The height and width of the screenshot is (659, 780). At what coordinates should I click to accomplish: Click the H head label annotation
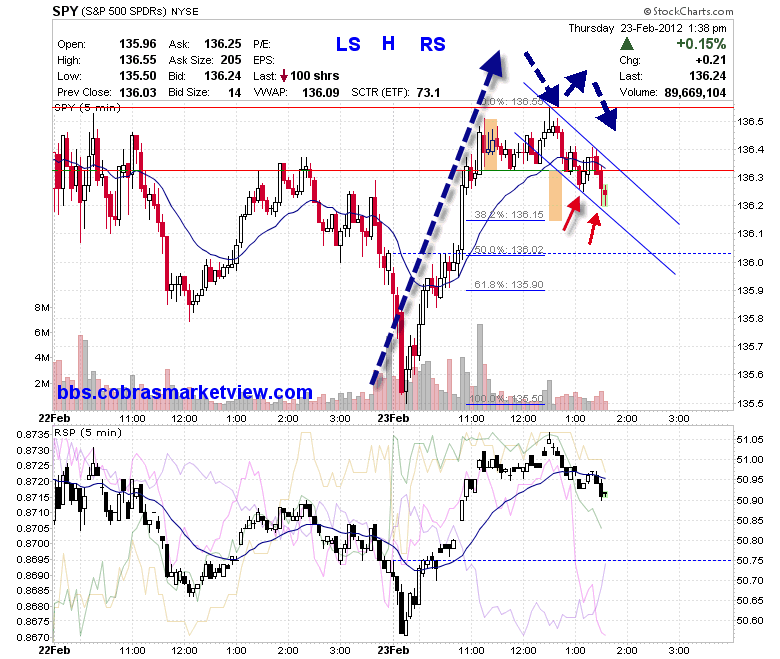(x=389, y=44)
